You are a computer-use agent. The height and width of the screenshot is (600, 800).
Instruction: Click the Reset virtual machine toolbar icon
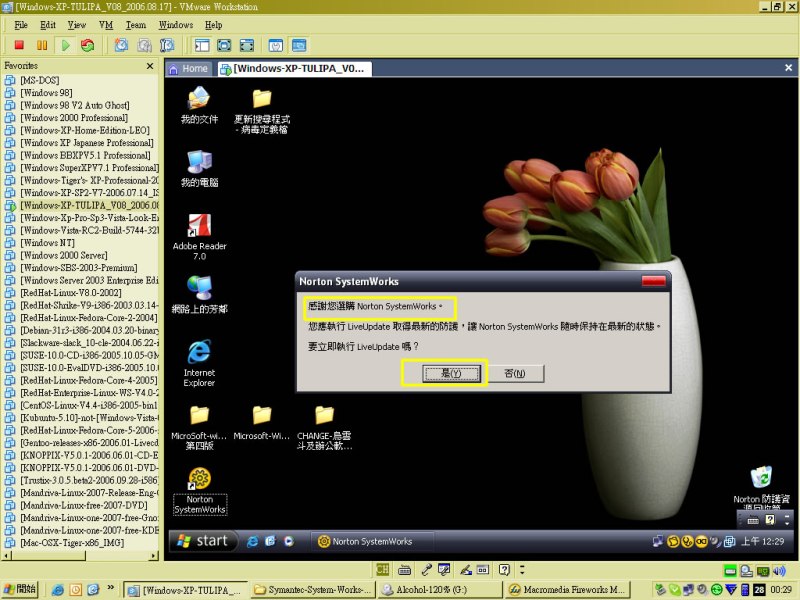pyautogui.click(x=88, y=45)
